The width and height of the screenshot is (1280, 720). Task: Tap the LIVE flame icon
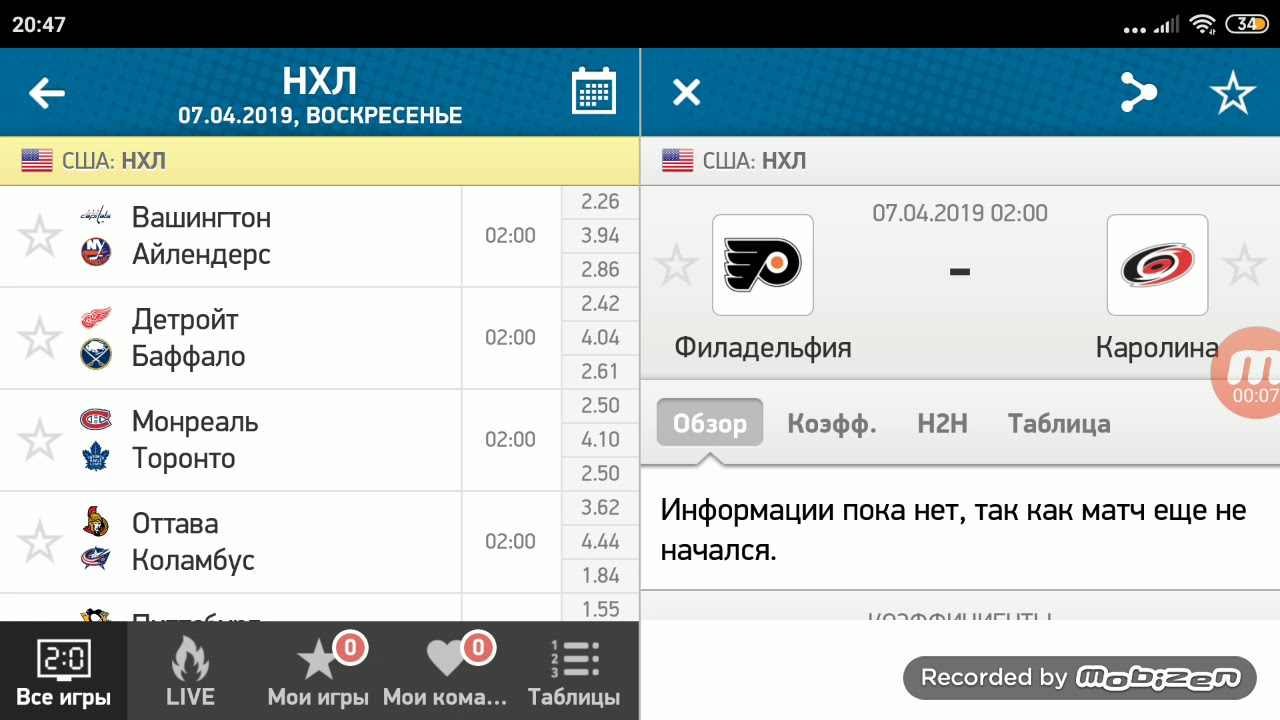tap(190, 658)
